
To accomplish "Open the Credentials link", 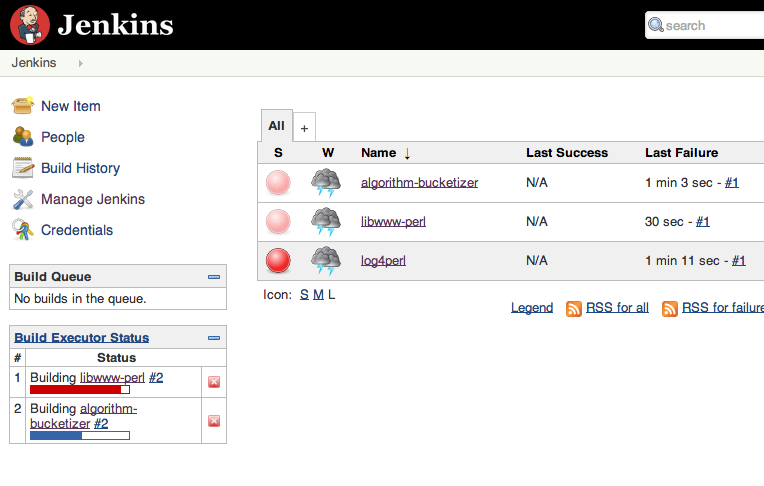I will (77, 230).
